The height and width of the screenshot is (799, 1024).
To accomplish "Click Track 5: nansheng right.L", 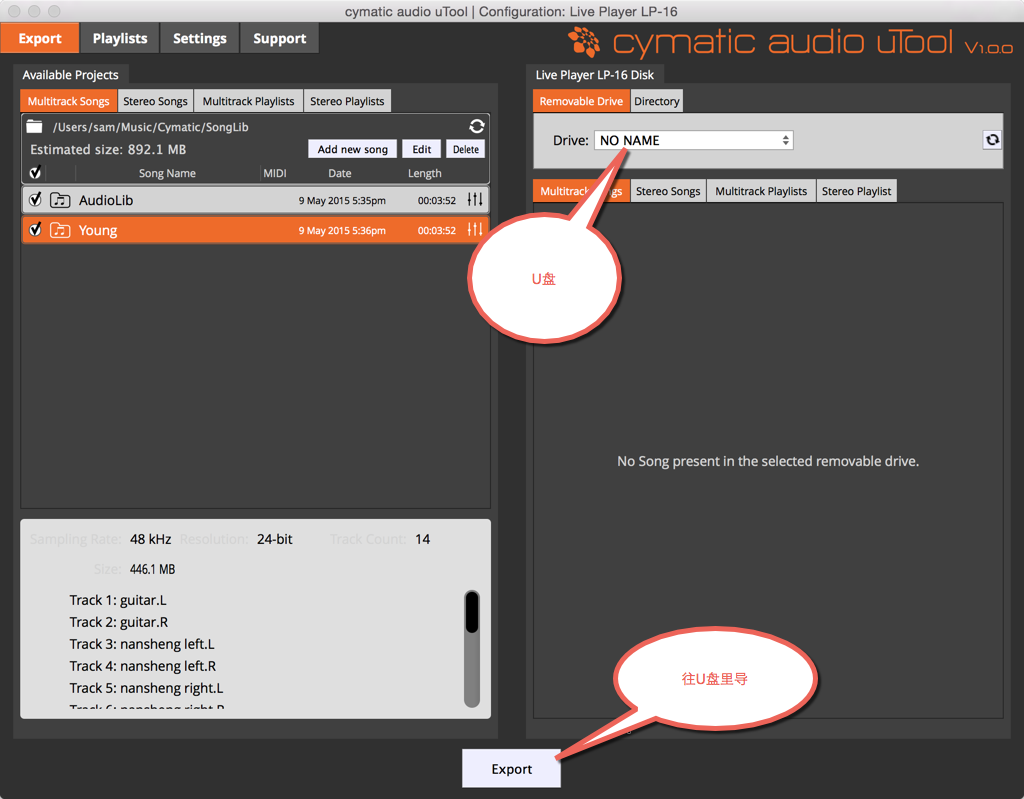I will (x=146, y=689).
